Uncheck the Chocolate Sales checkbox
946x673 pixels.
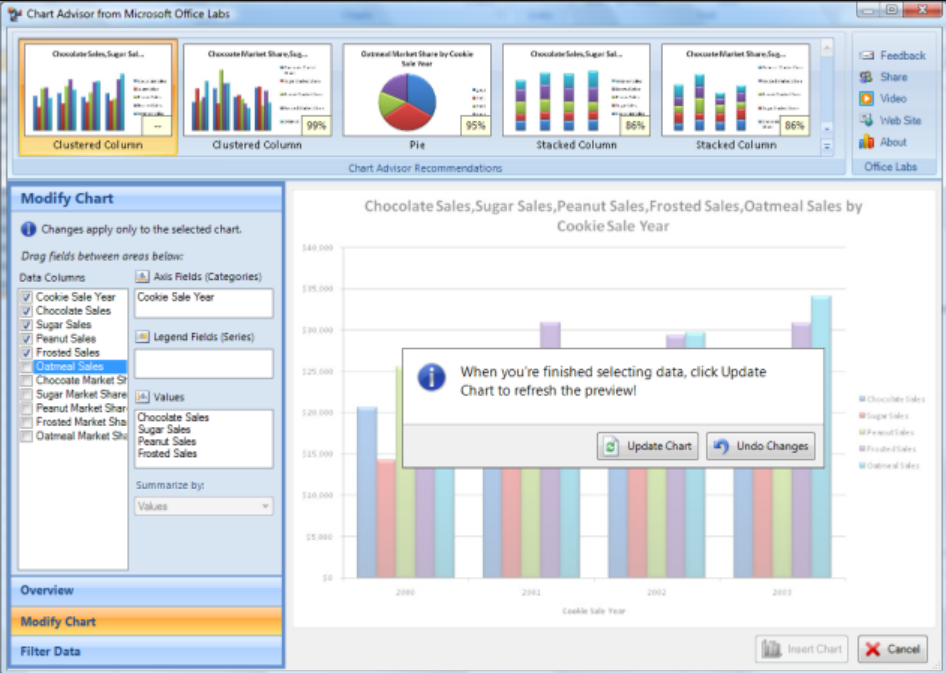point(27,311)
